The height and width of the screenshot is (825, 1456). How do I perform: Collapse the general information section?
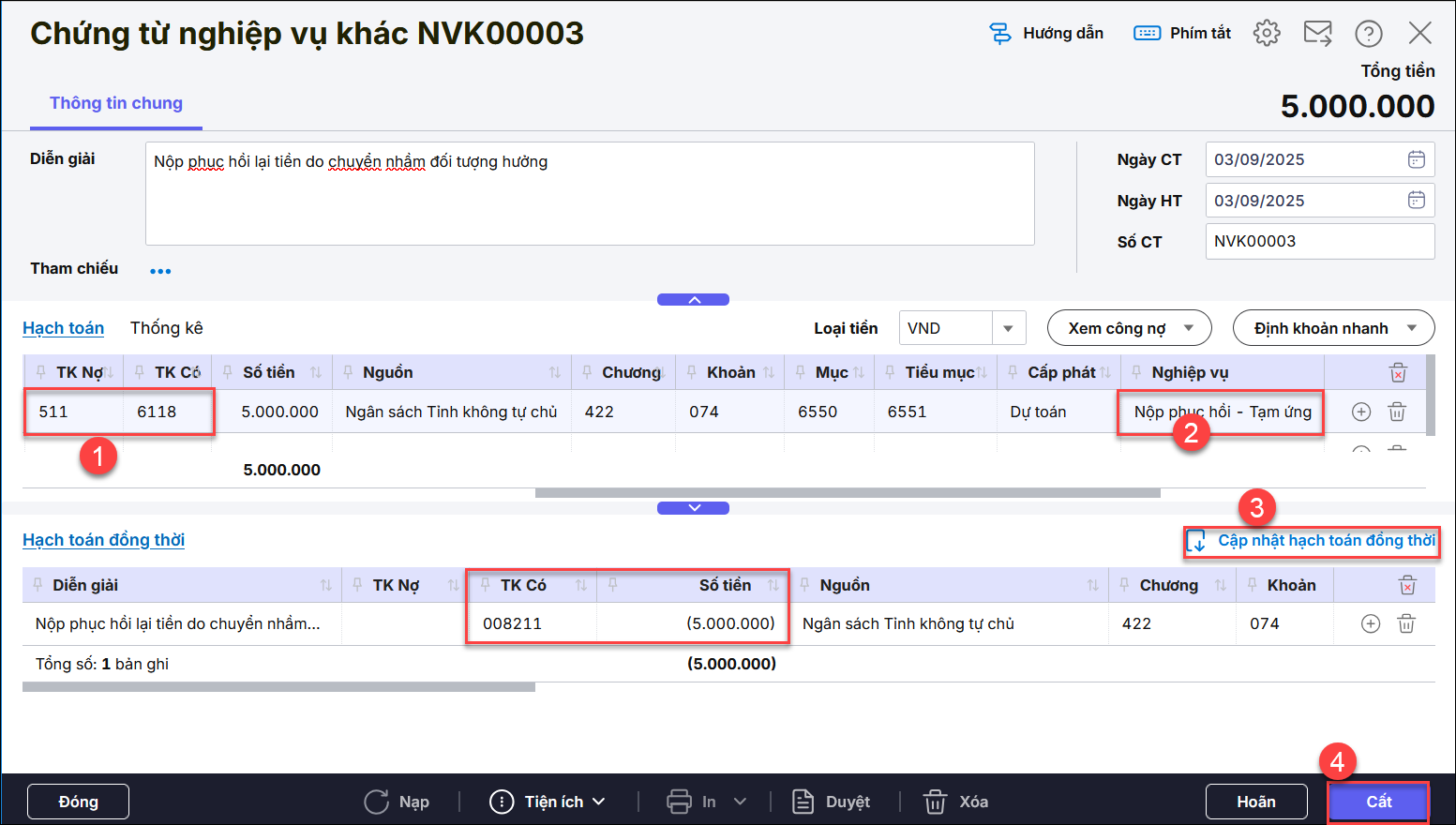(693, 300)
